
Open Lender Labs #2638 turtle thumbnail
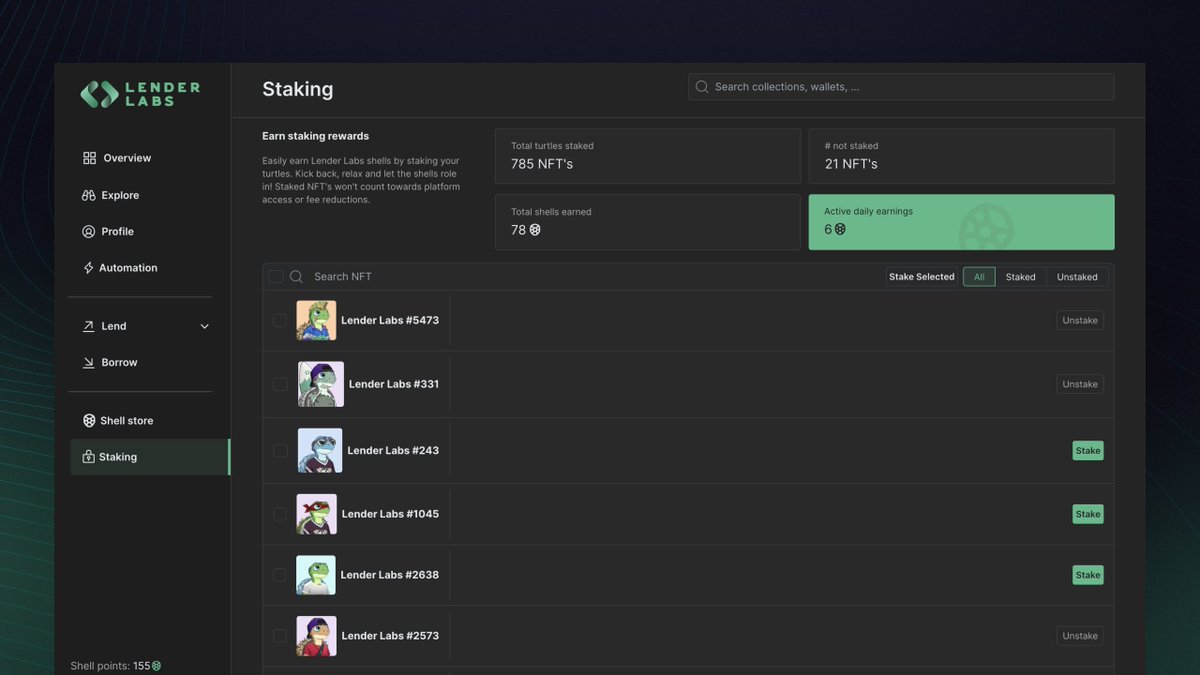click(x=316, y=575)
